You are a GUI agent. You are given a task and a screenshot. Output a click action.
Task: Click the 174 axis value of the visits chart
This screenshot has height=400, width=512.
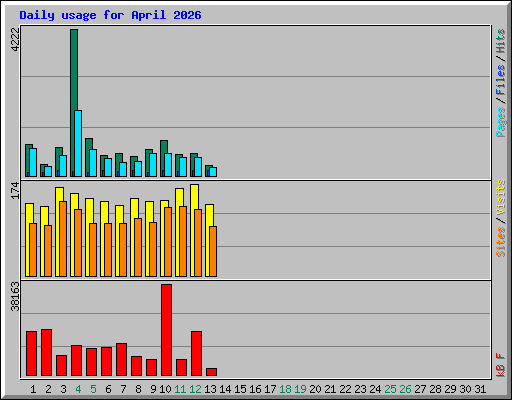point(15,190)
